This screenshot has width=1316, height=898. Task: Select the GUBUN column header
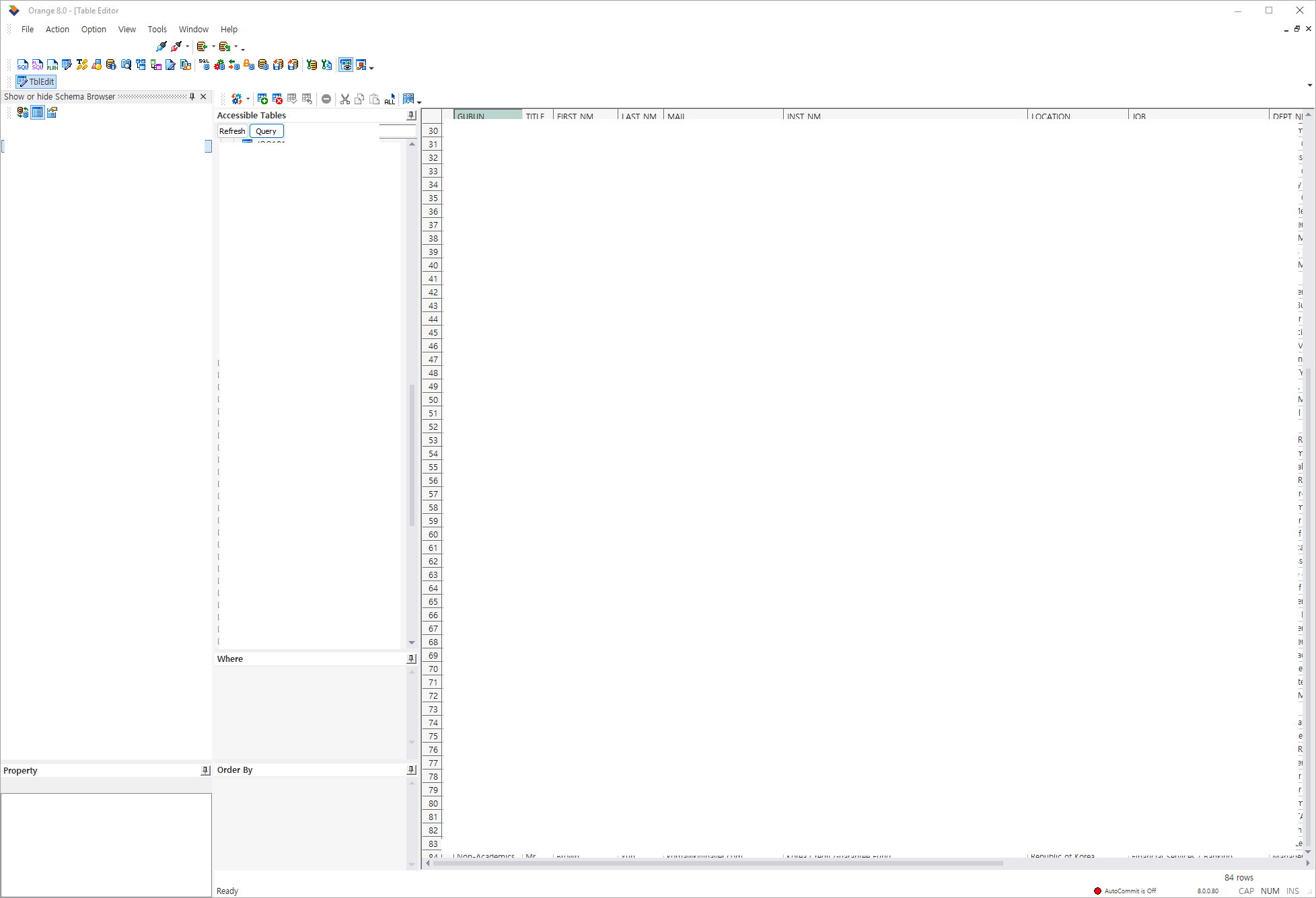487,116
